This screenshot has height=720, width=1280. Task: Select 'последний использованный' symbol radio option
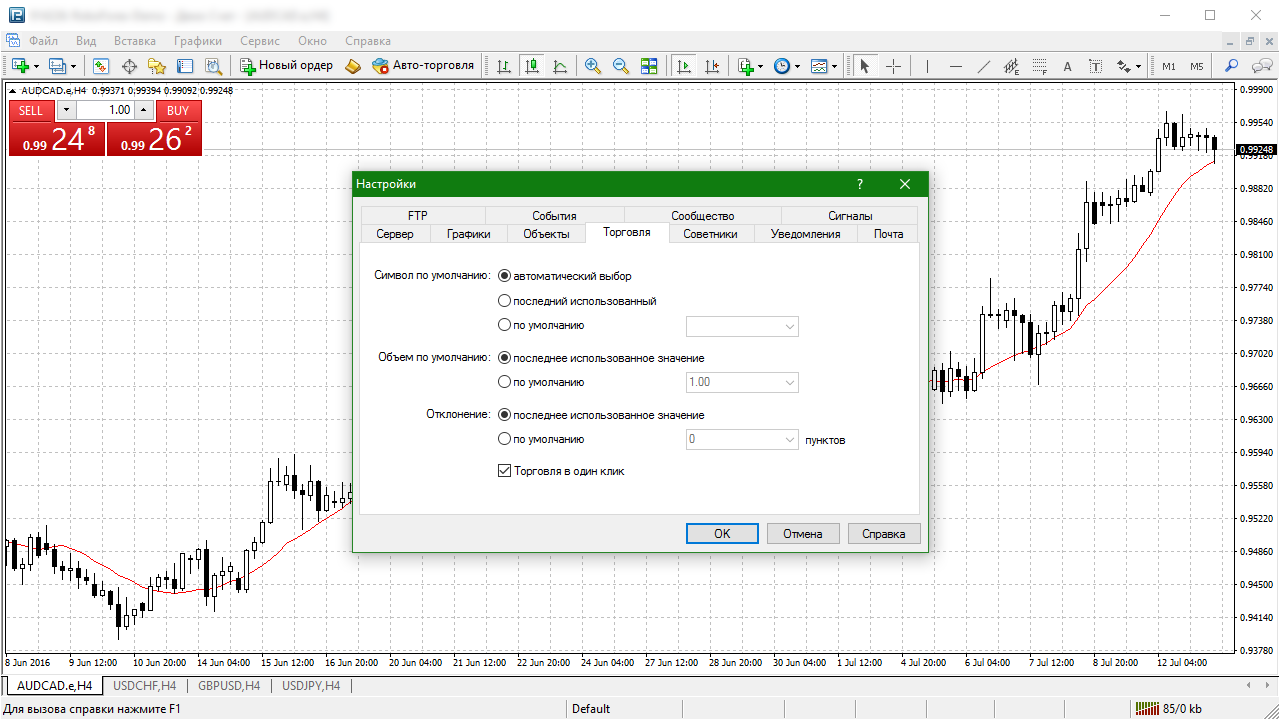pos(505,301)
